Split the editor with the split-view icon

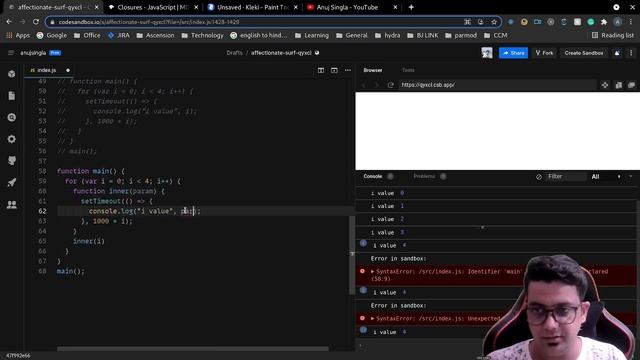click(321, 70)
